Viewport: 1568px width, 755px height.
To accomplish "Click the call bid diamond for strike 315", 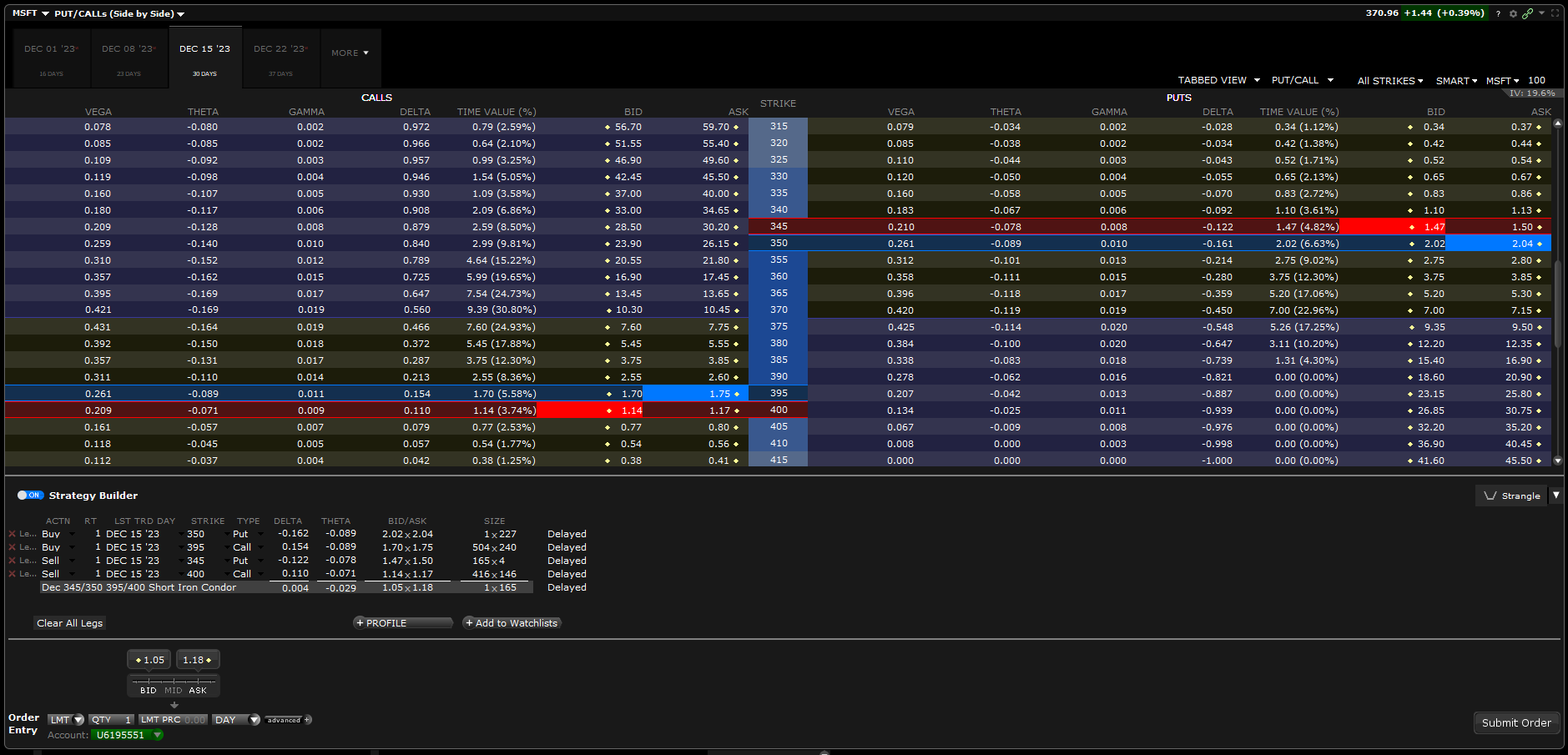I will tap(608, 128).
